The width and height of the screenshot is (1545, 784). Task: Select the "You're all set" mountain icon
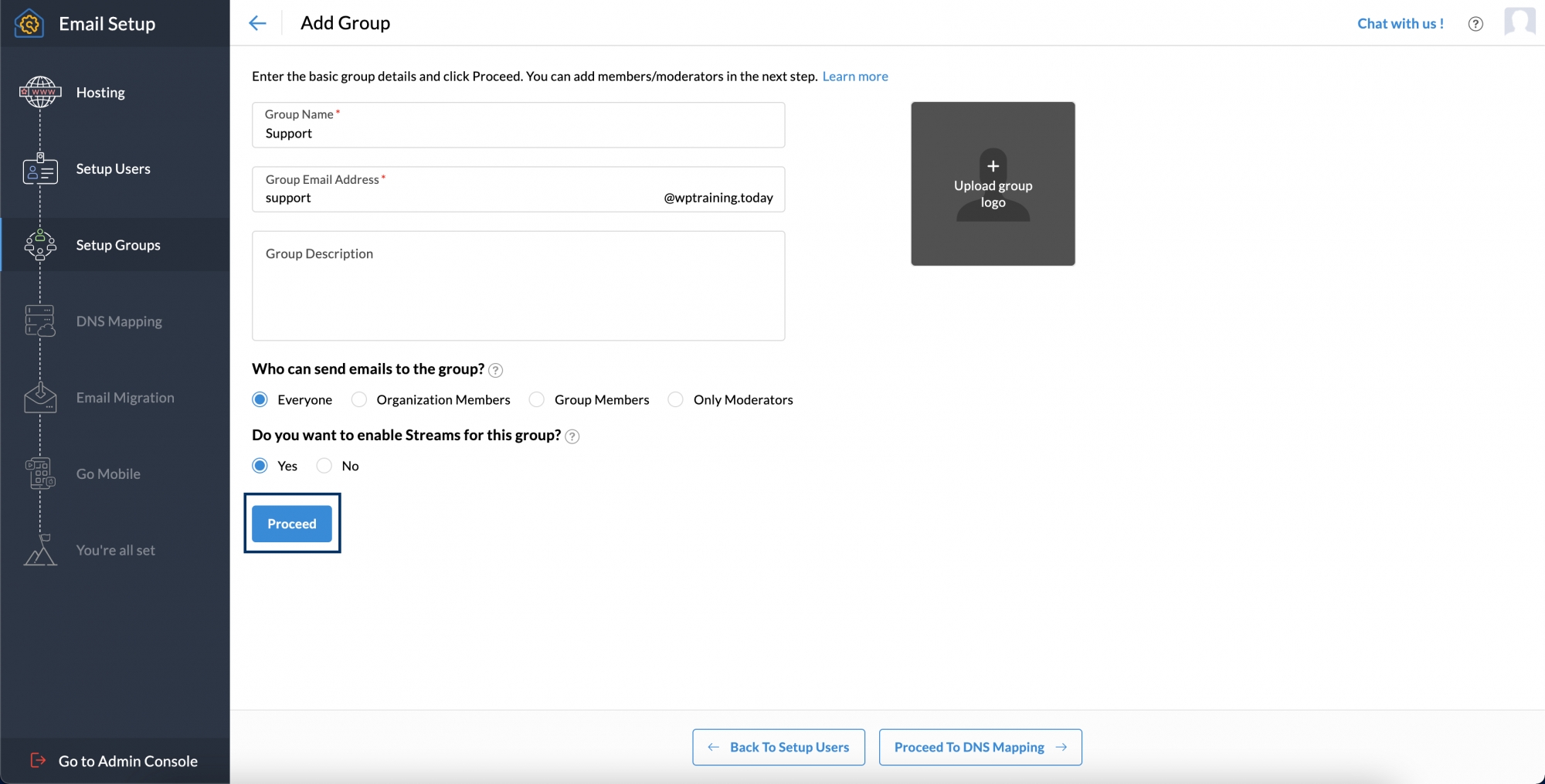(39, 550)
